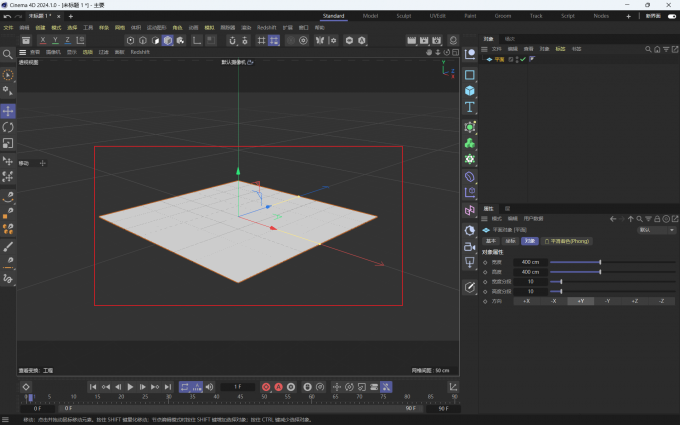Switch to the Sculpt layout tab
This screenshot has height=425, width=680.
[403, 16]
